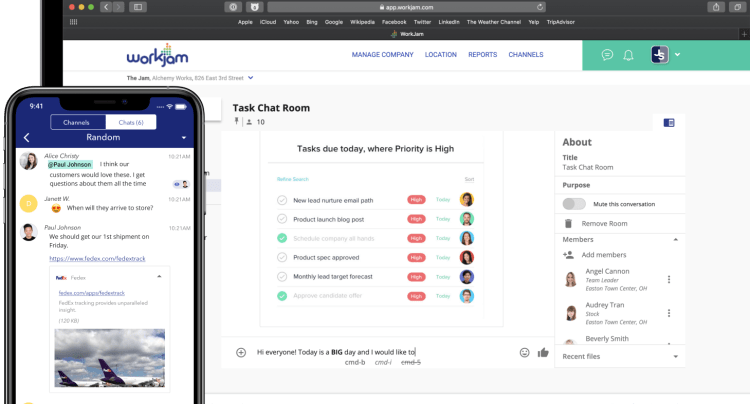Open options menu for Angel Cannon
This screenshot has height=404, width=750.
pos(669,279)
